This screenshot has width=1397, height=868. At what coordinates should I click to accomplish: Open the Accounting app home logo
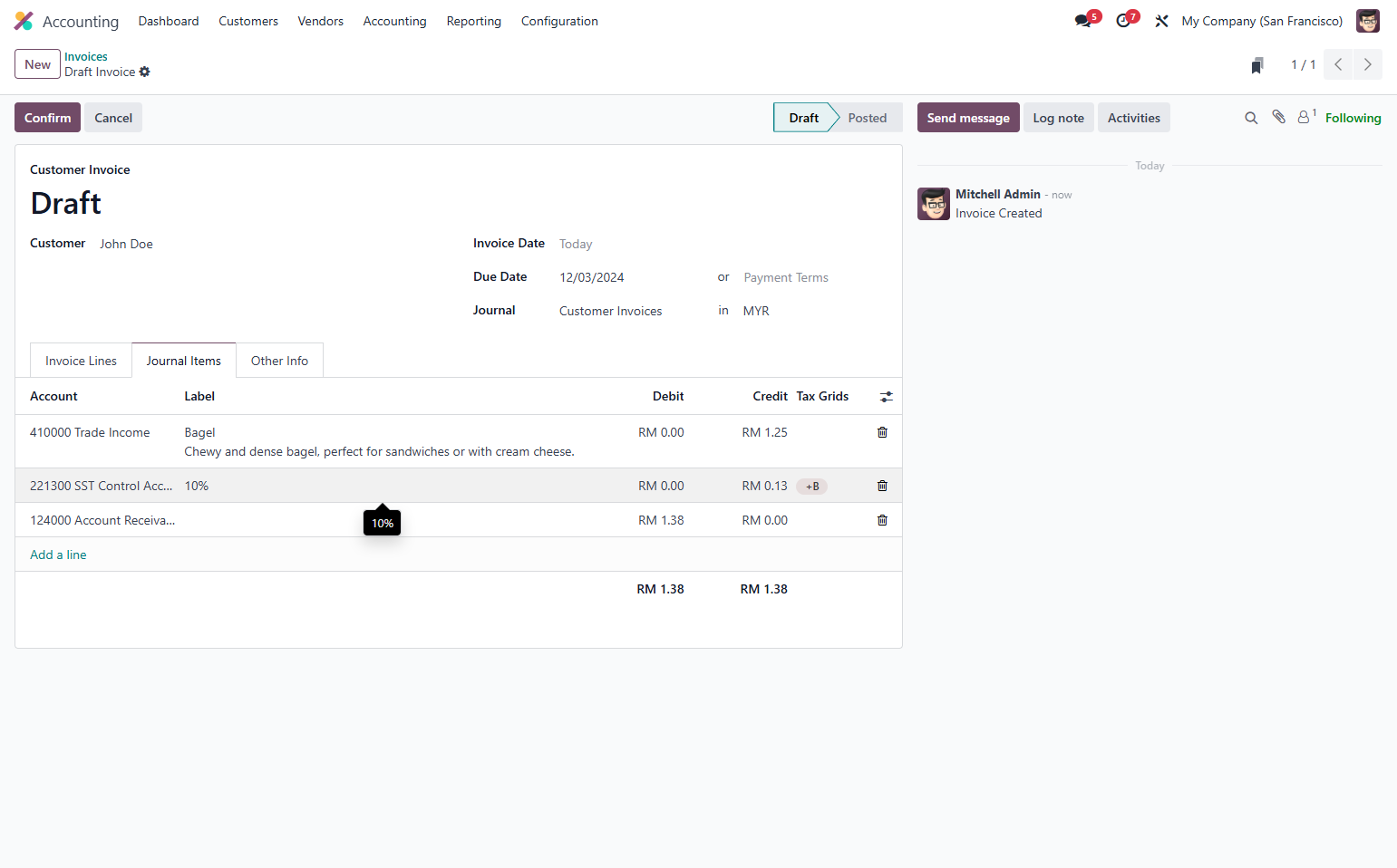[24, 21]
